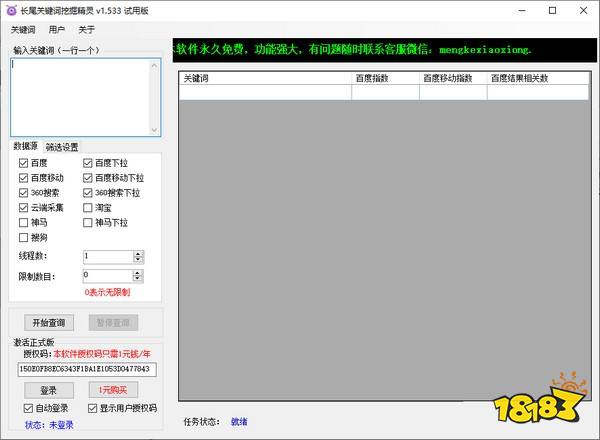Click the red 0表示无限制 hint text
Screen dimensions: 600x440
pos(108,292)
